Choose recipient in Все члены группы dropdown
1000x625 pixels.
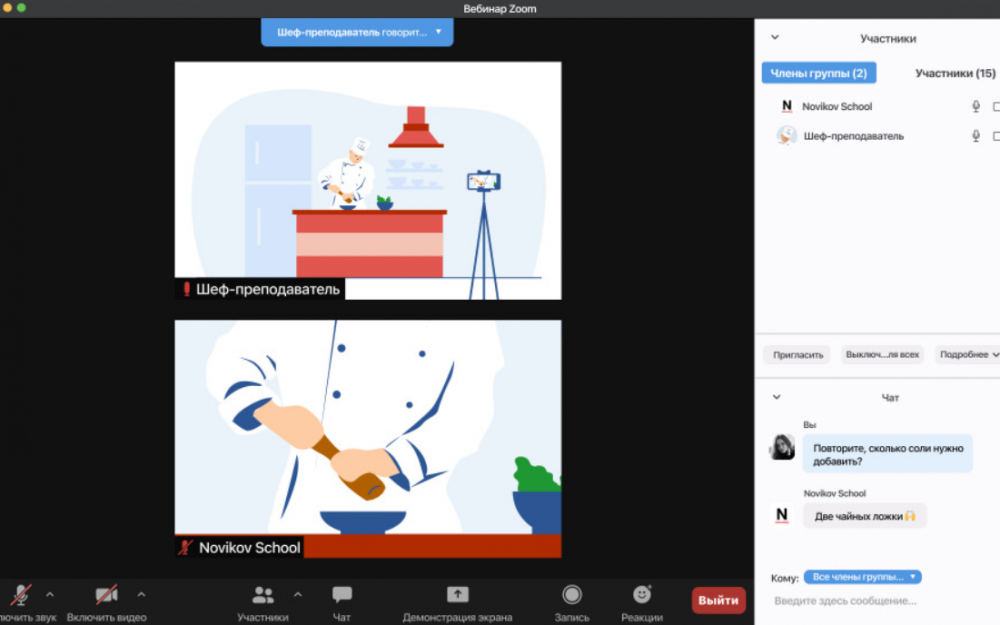(862, 577)
